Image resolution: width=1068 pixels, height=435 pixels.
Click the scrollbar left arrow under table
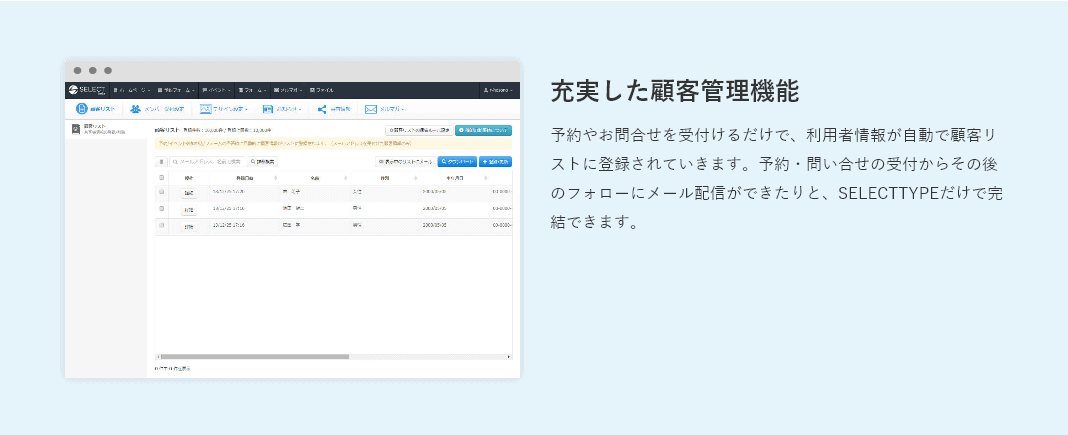coord(158,356)
